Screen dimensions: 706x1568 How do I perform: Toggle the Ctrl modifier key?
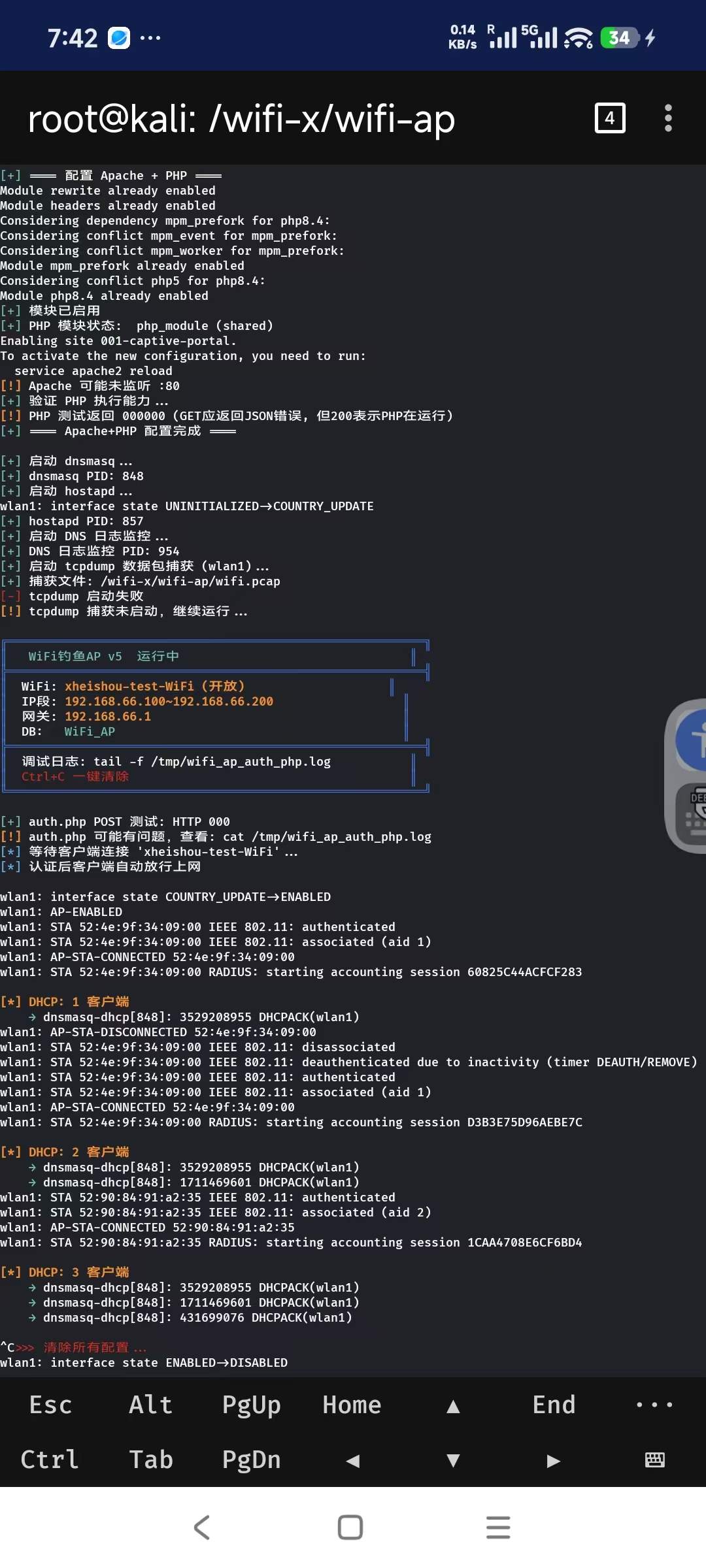pos(50,1460)
